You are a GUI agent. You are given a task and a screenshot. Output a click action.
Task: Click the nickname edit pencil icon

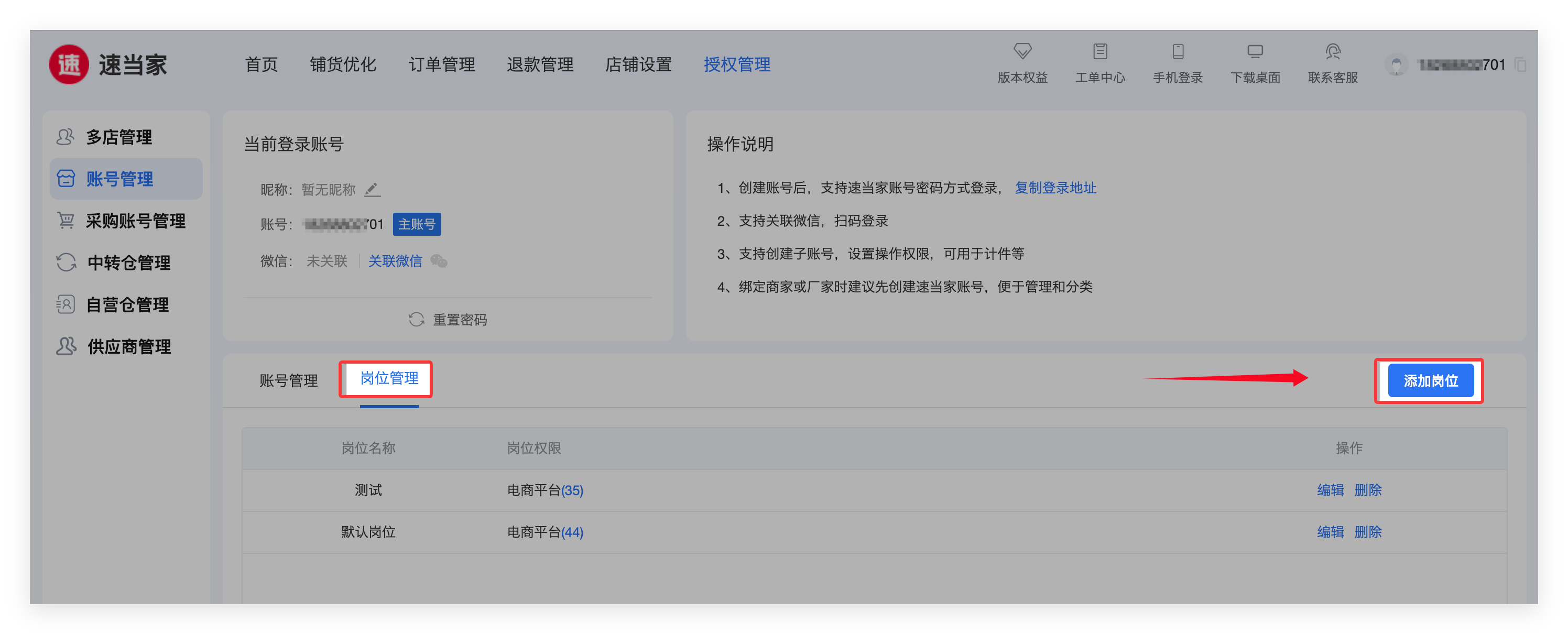[x=373, y=190]
